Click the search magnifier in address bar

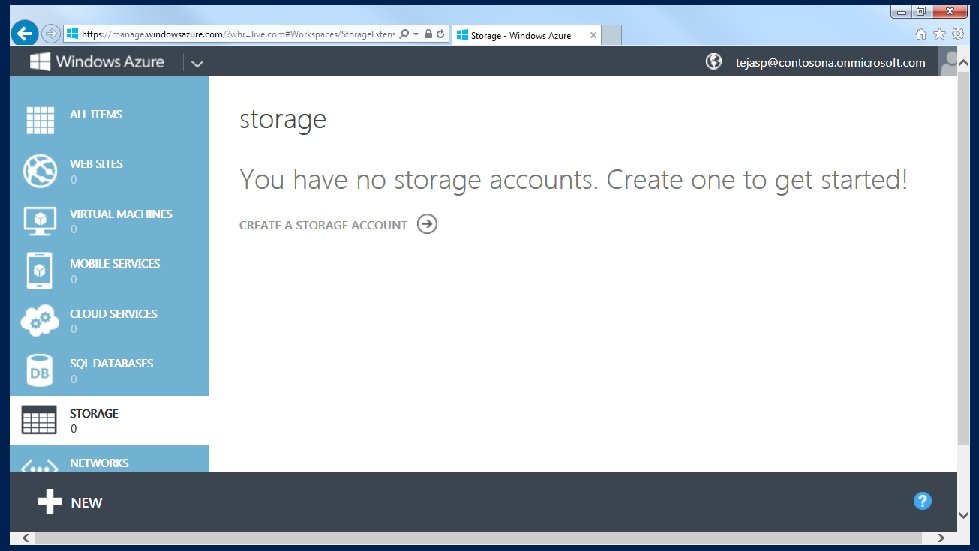(x=404, y=34)
